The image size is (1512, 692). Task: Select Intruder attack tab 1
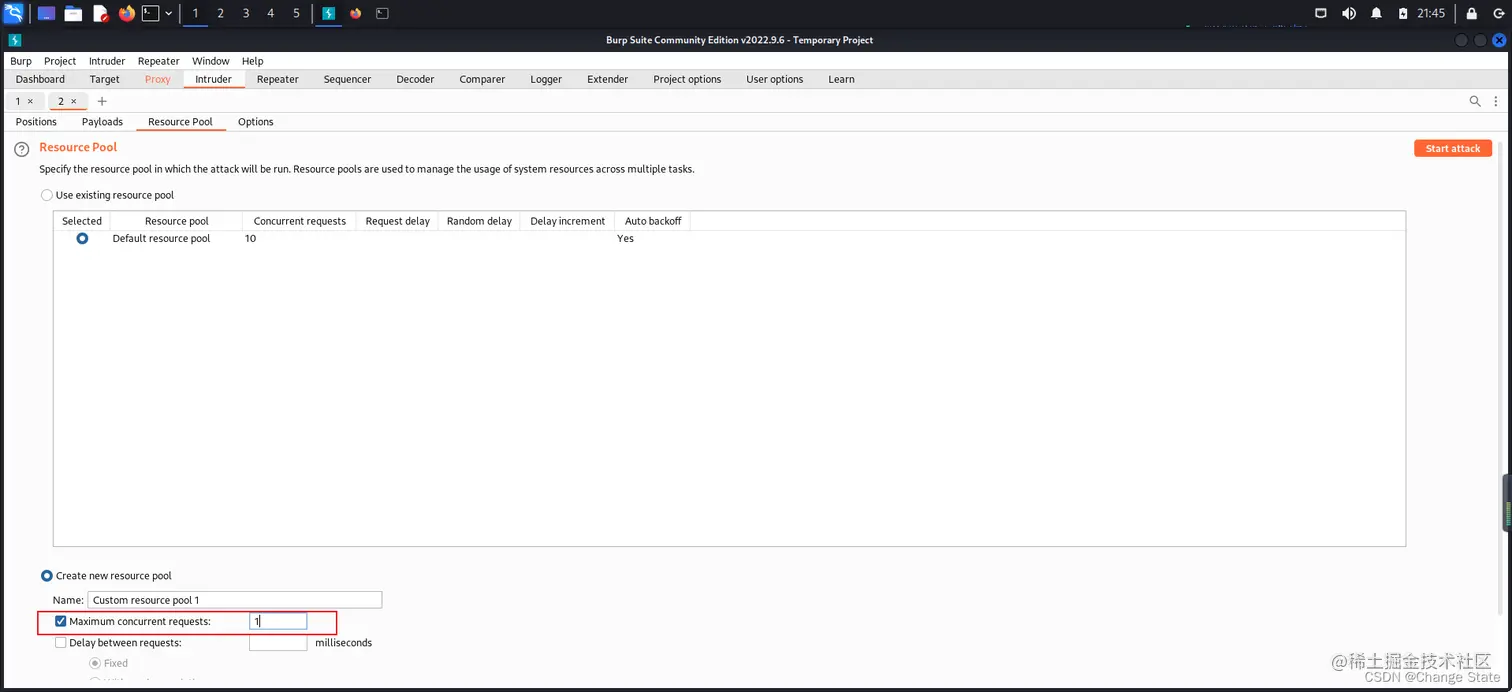coord(18,101)
